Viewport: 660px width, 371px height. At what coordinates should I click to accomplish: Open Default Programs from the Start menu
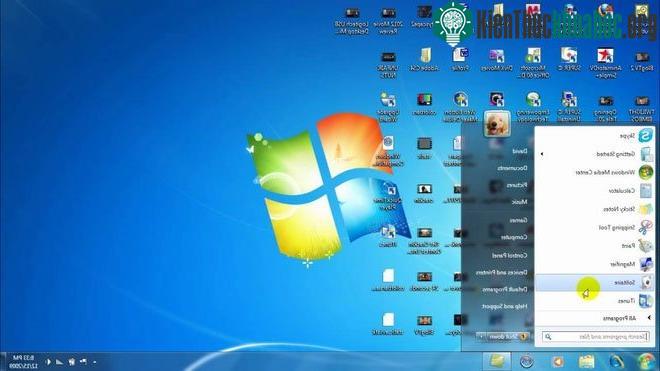pyautogui.click(x=505, y=290)
